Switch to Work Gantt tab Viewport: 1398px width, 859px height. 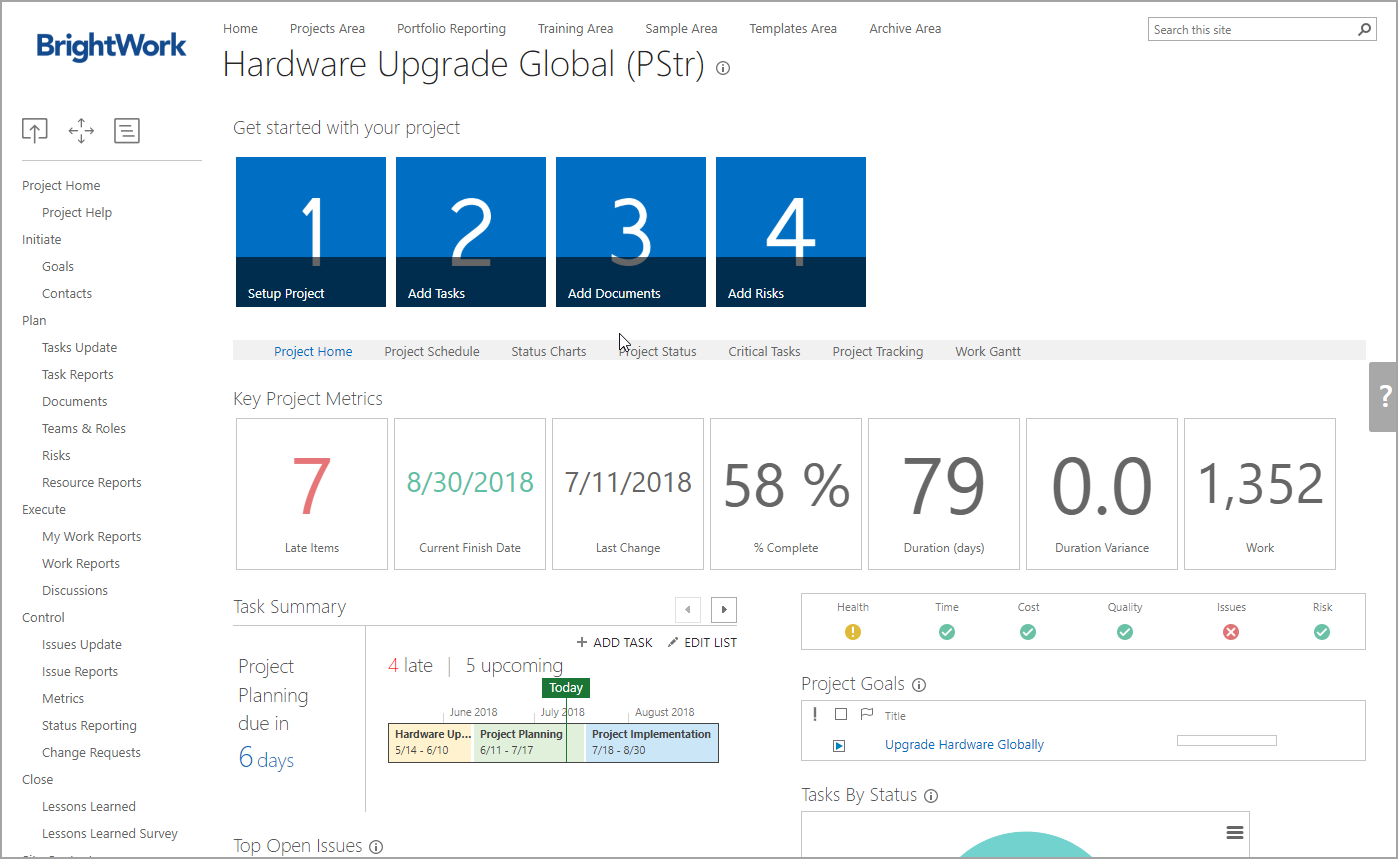988,351
